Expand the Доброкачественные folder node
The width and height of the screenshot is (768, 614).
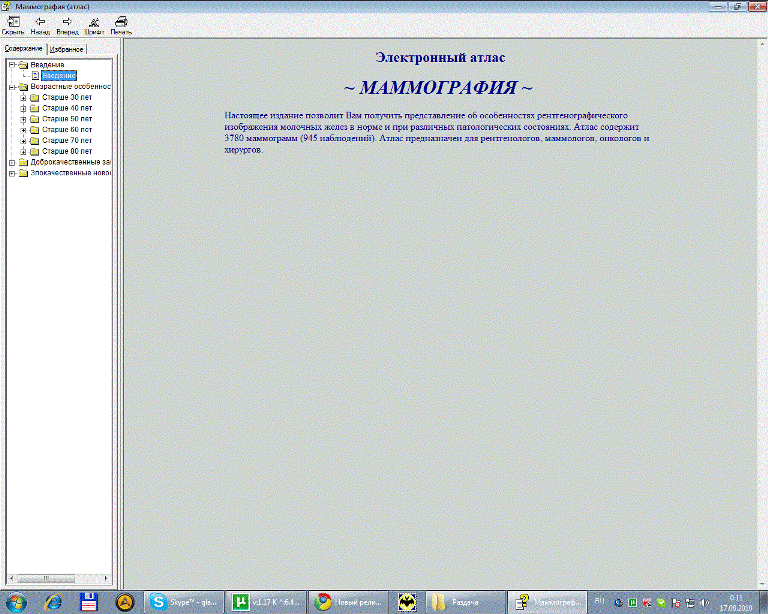12,163
